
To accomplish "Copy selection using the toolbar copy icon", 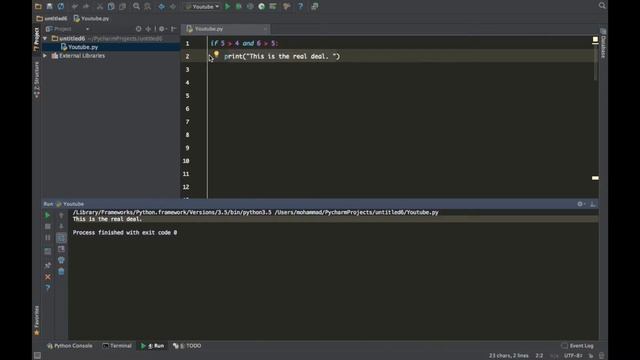I will click(x=111, y=7).
